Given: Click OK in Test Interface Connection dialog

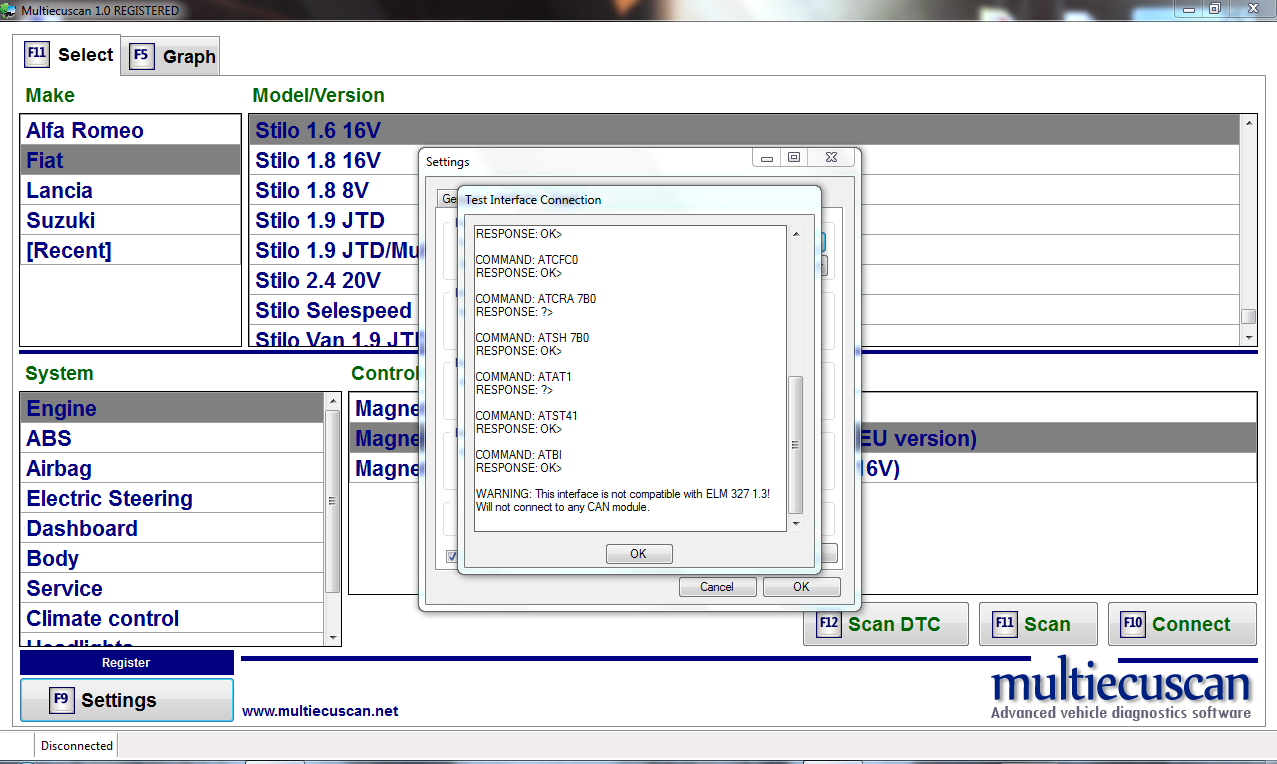Looking at the screenshot, I should [x=639, y=554].
